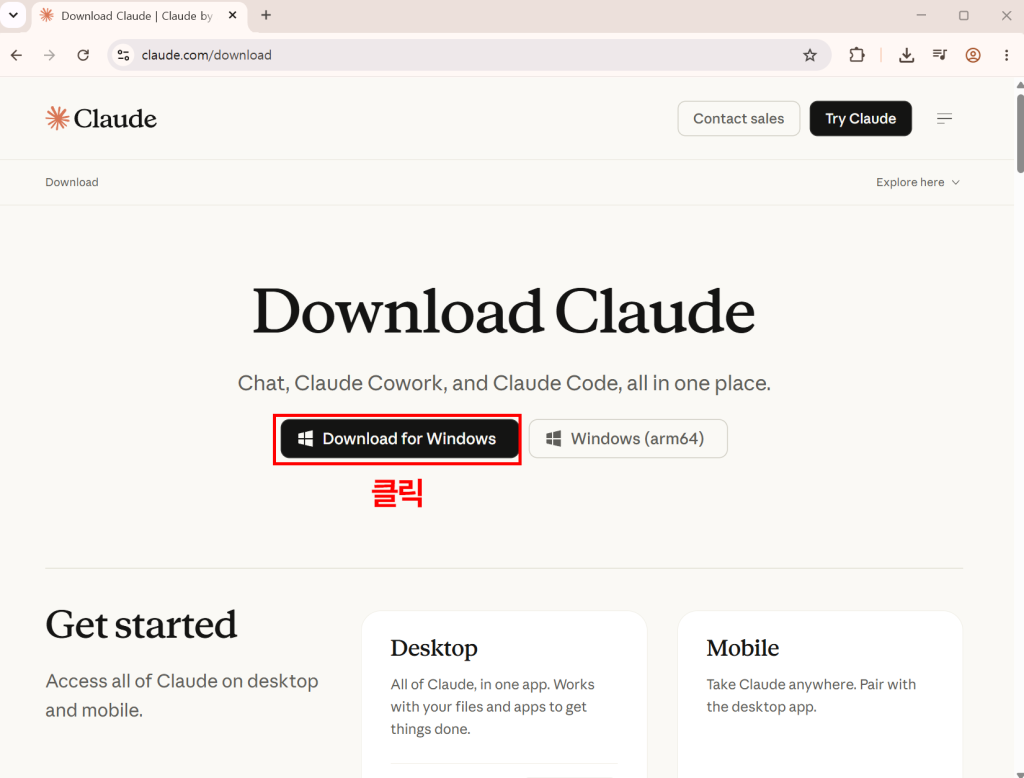Minimize the browser window

click(x=921, y=15)
